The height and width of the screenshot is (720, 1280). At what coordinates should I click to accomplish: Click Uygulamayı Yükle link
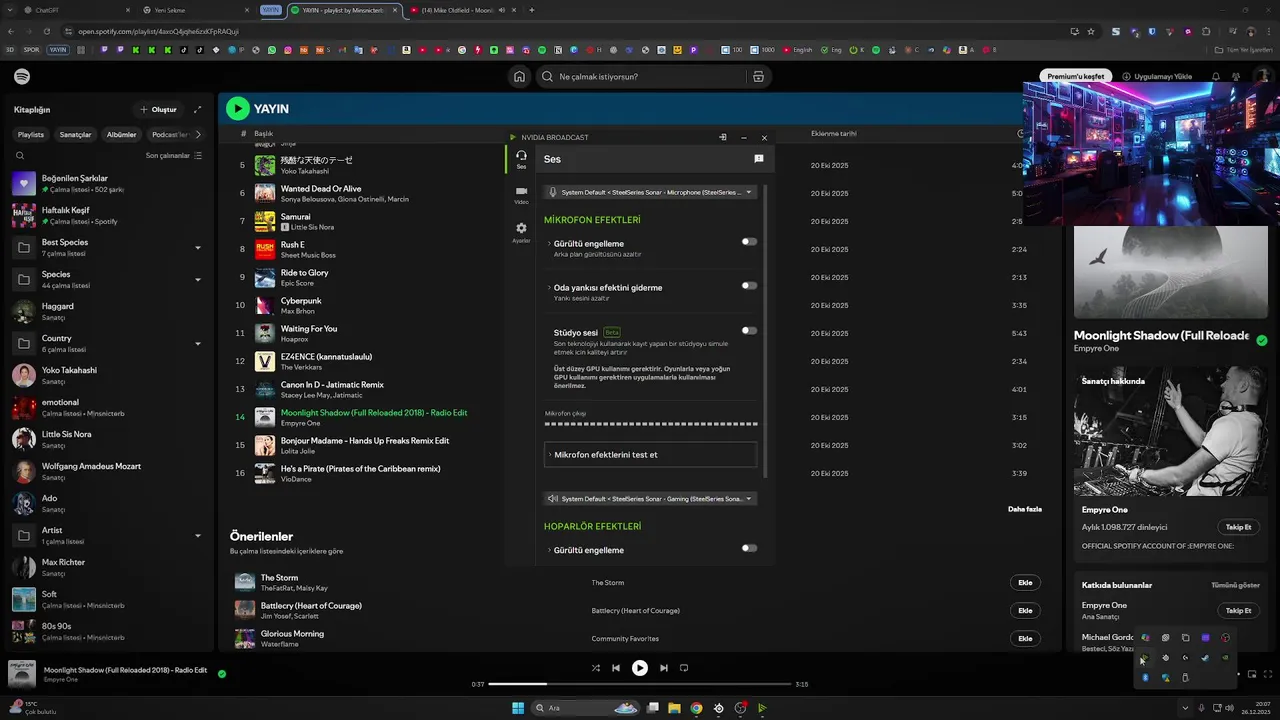pyautogui.click(x=1157, y=76)
